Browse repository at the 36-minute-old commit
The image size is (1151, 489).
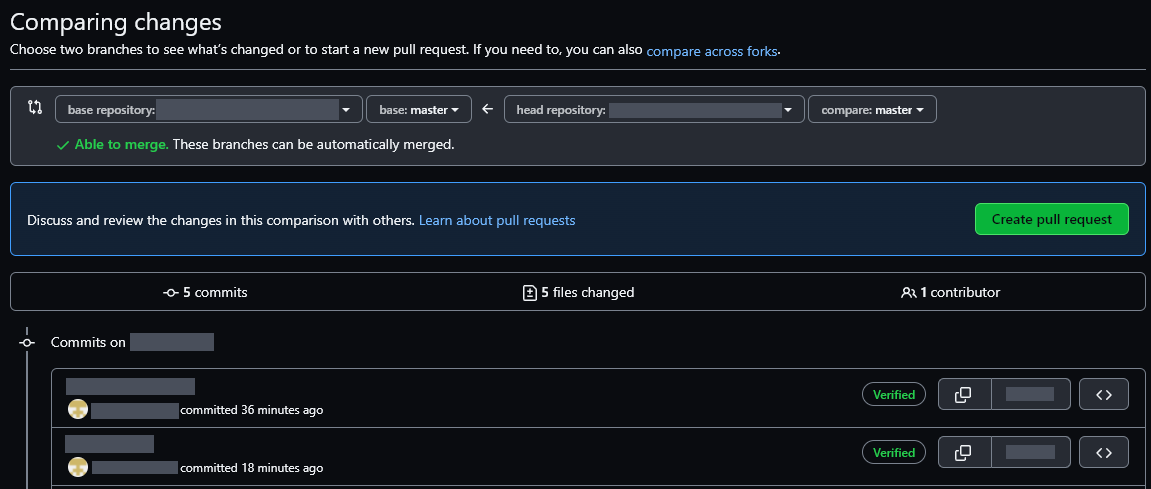[x=1104, y=395]
